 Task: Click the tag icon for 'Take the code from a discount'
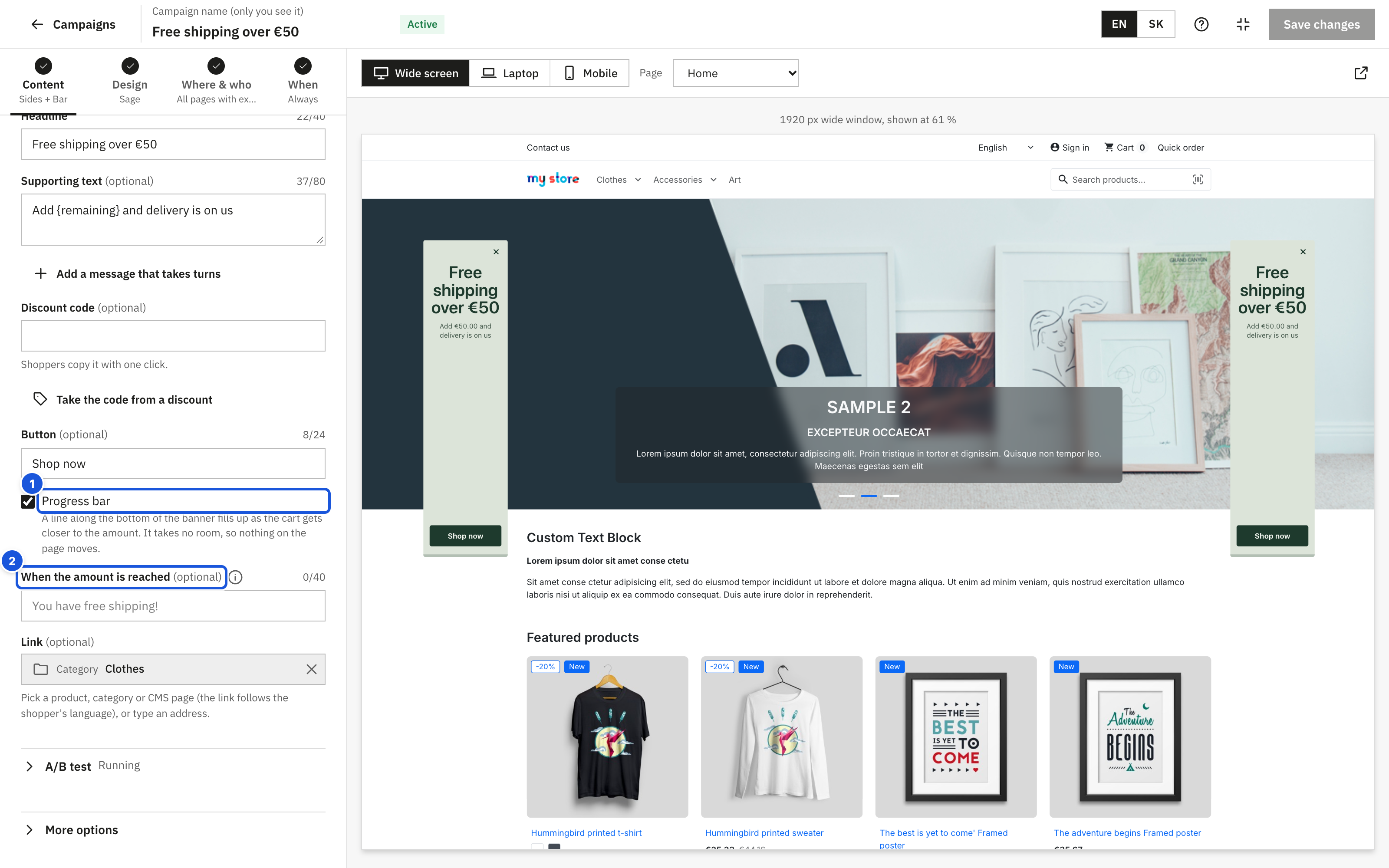point(40,399)
